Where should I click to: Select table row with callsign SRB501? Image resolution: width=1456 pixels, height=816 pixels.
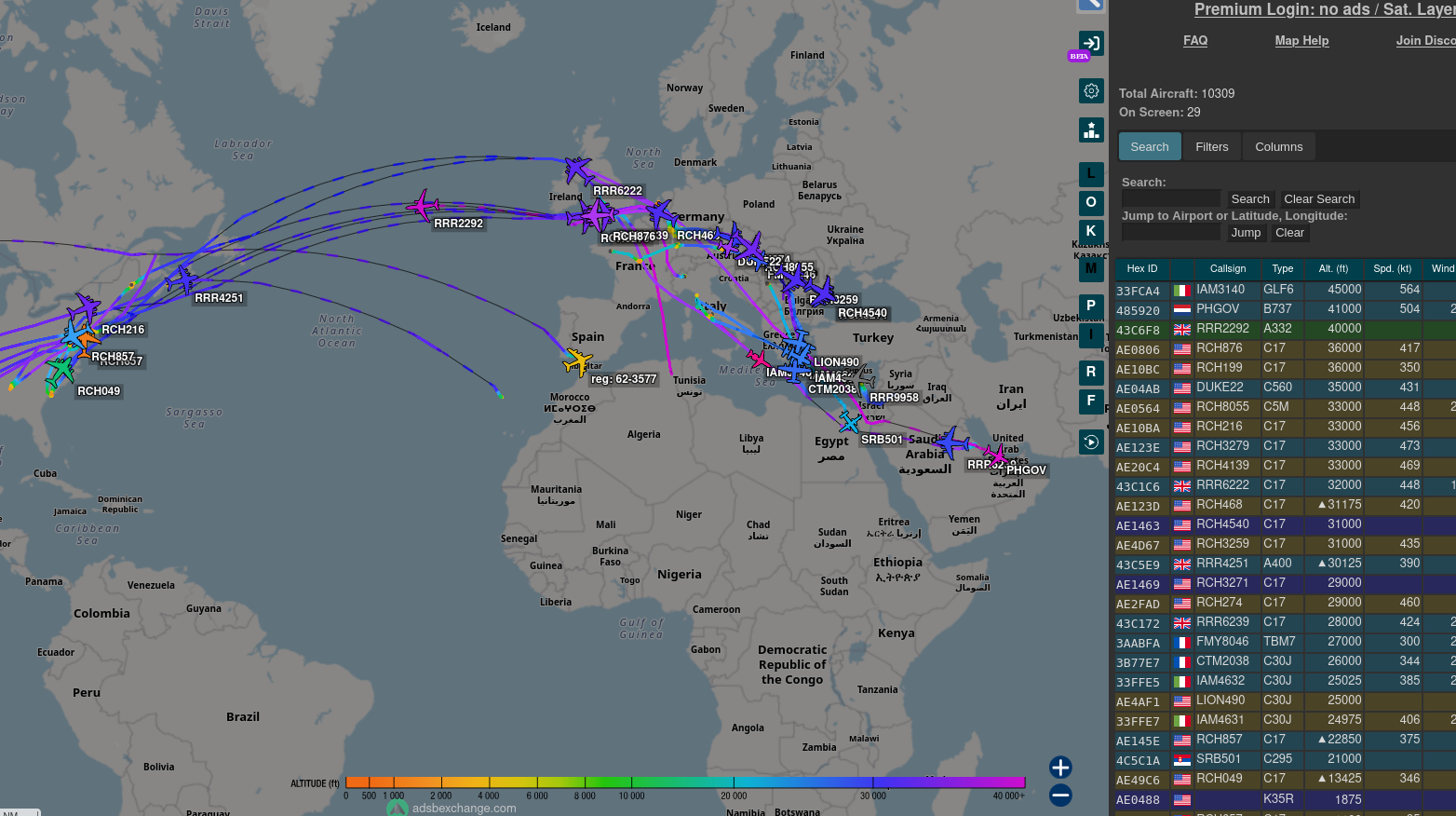click(x=1286, y=759)
